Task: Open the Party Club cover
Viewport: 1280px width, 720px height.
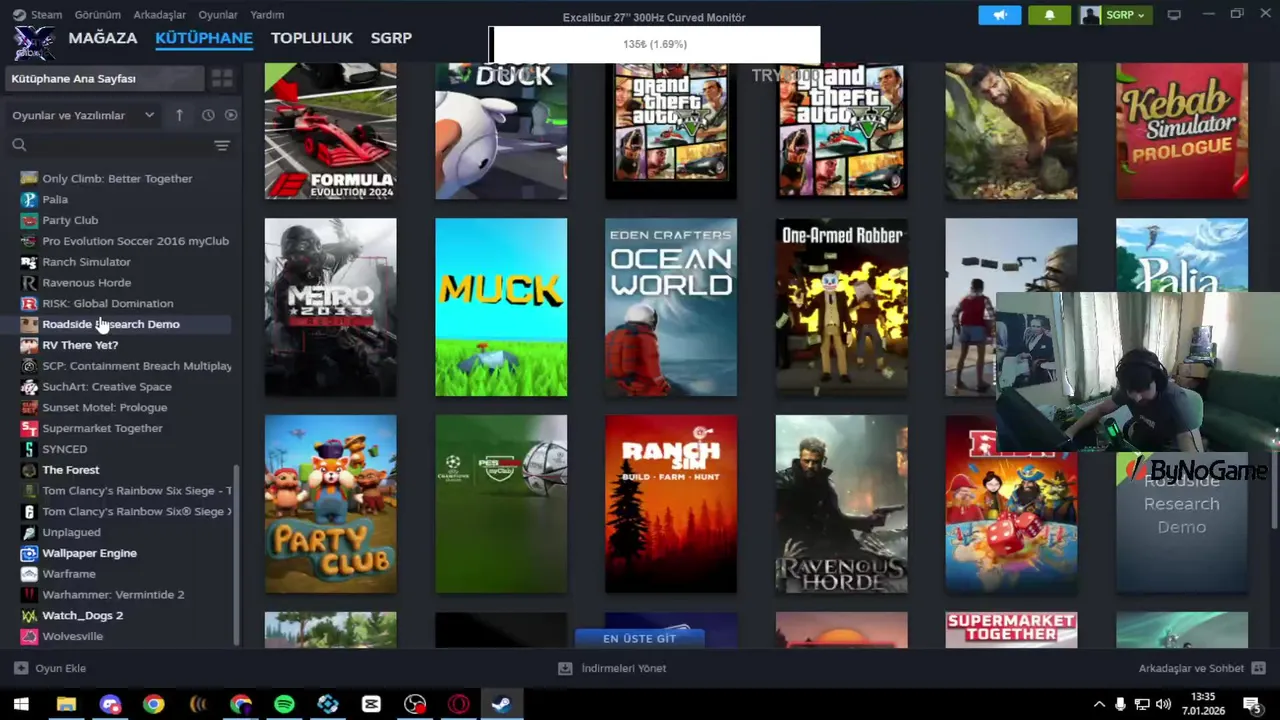Action: (x=330, y=504)
